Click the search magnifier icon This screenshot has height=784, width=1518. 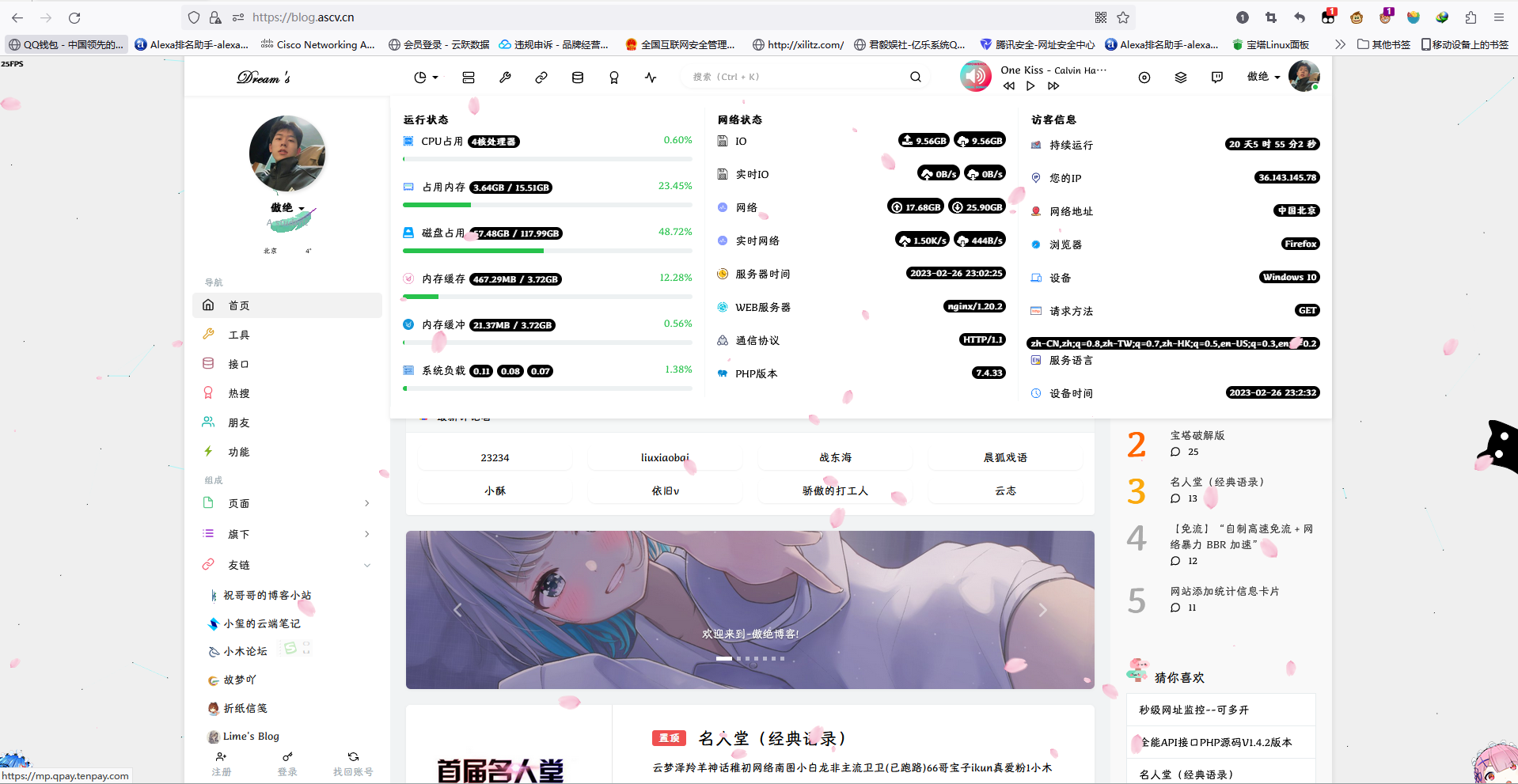[916, 77]
